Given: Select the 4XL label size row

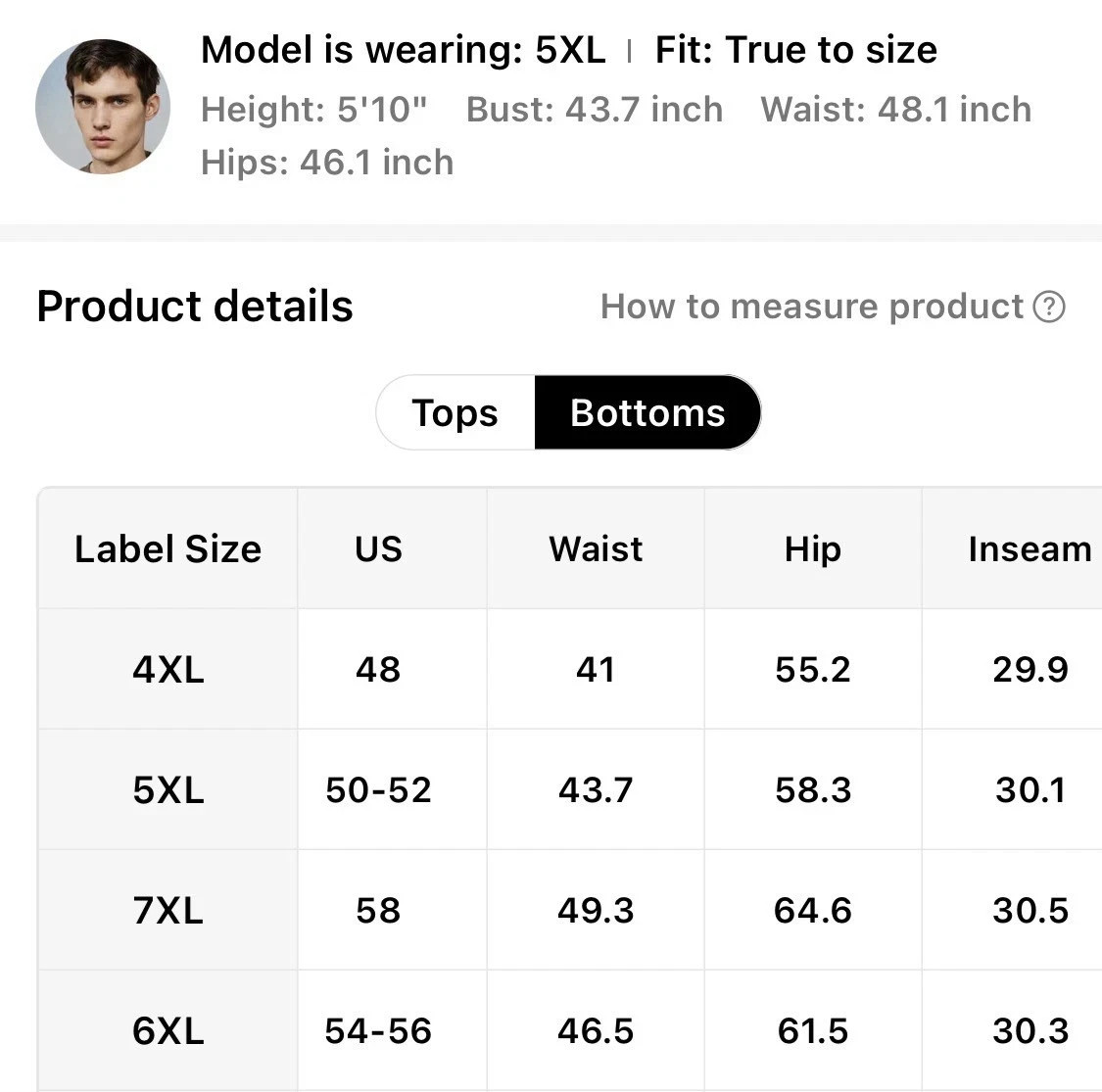Looking at the screenshot, I should (x=168, y=670).
